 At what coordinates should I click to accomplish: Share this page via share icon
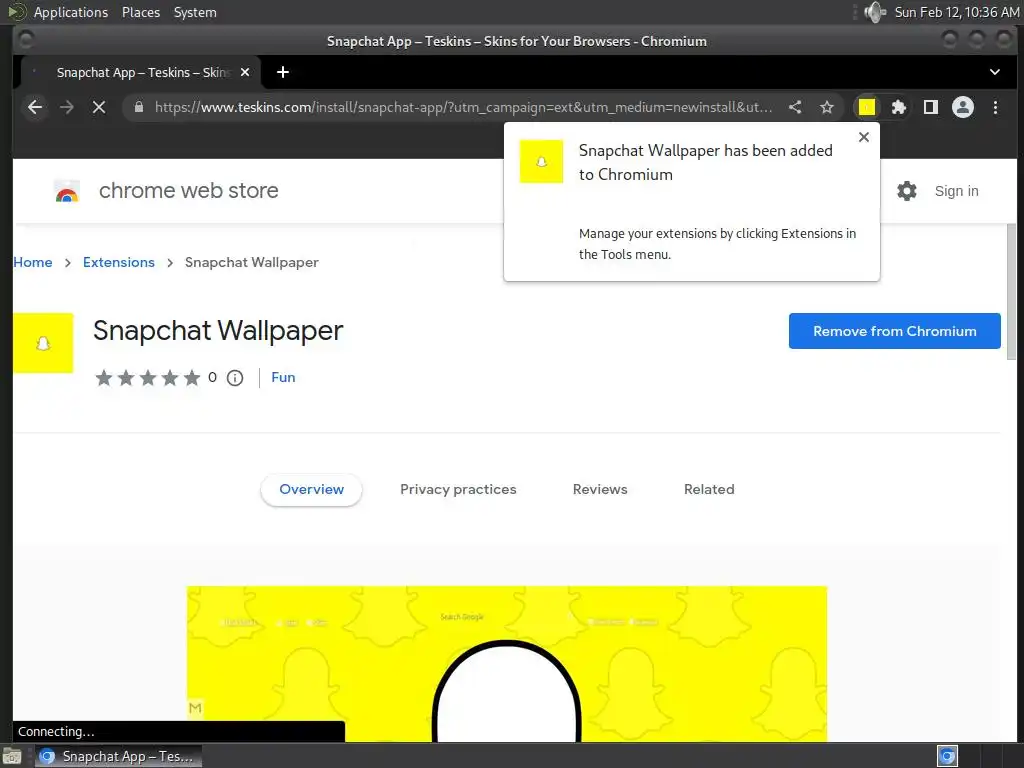coord(795,107)
